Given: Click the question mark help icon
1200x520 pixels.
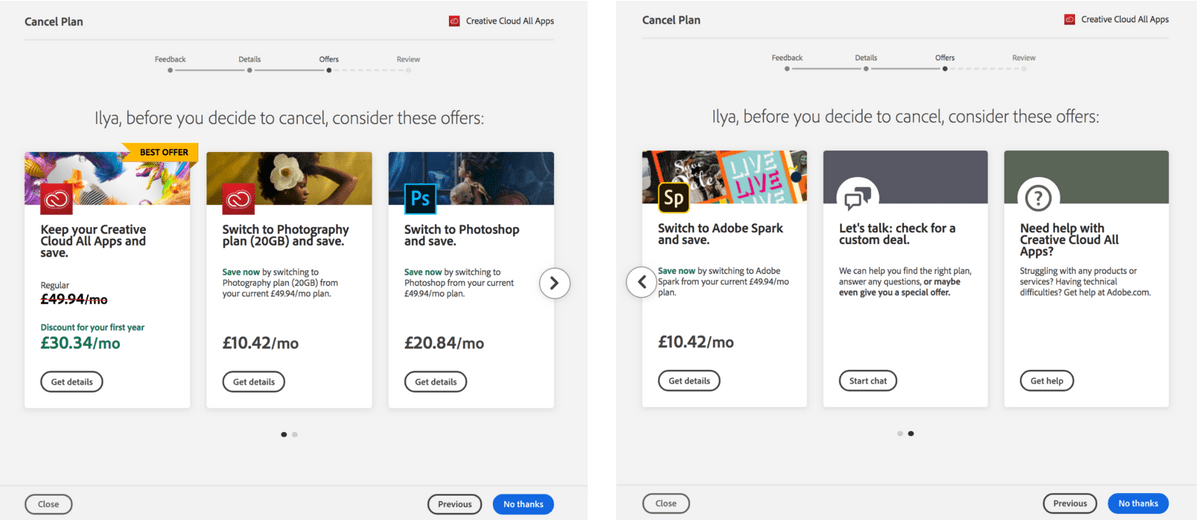Looking at the screenshot, I should point(1039,197).
